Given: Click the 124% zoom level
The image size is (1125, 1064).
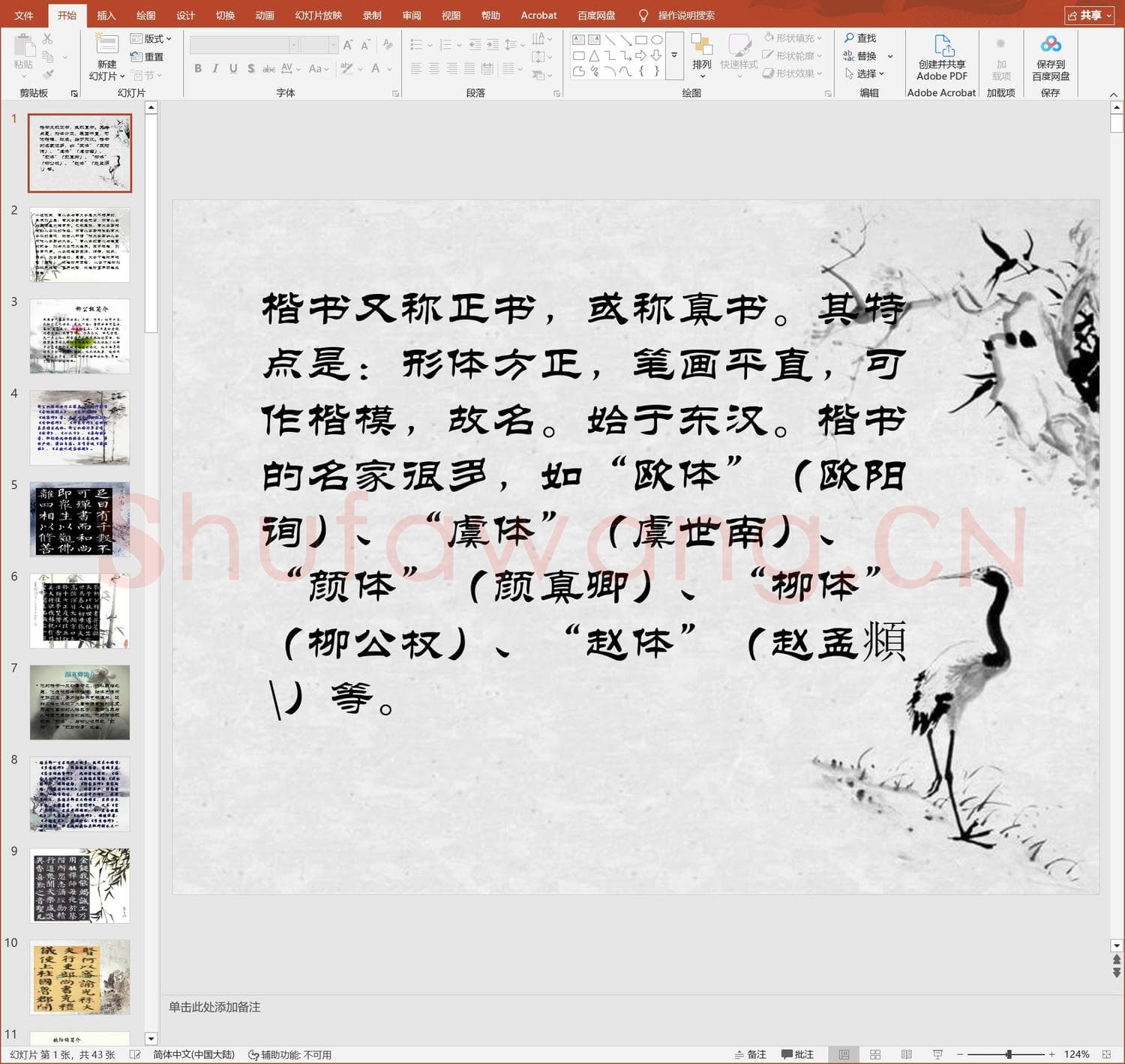Looking at the screenshot, I should click(x=1076, y=1054).
